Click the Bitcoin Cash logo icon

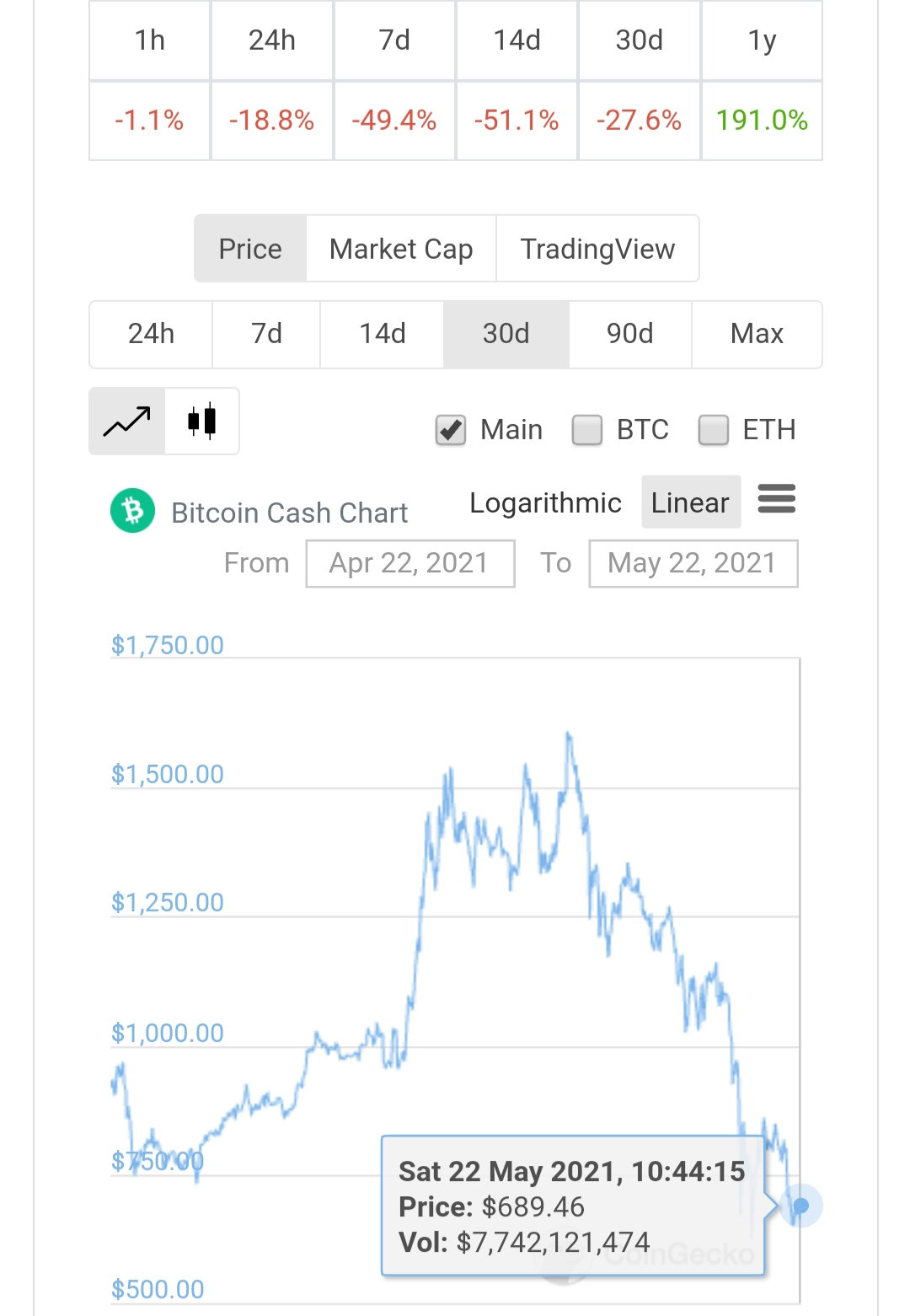pyautogui.click(x=133, y=511)
